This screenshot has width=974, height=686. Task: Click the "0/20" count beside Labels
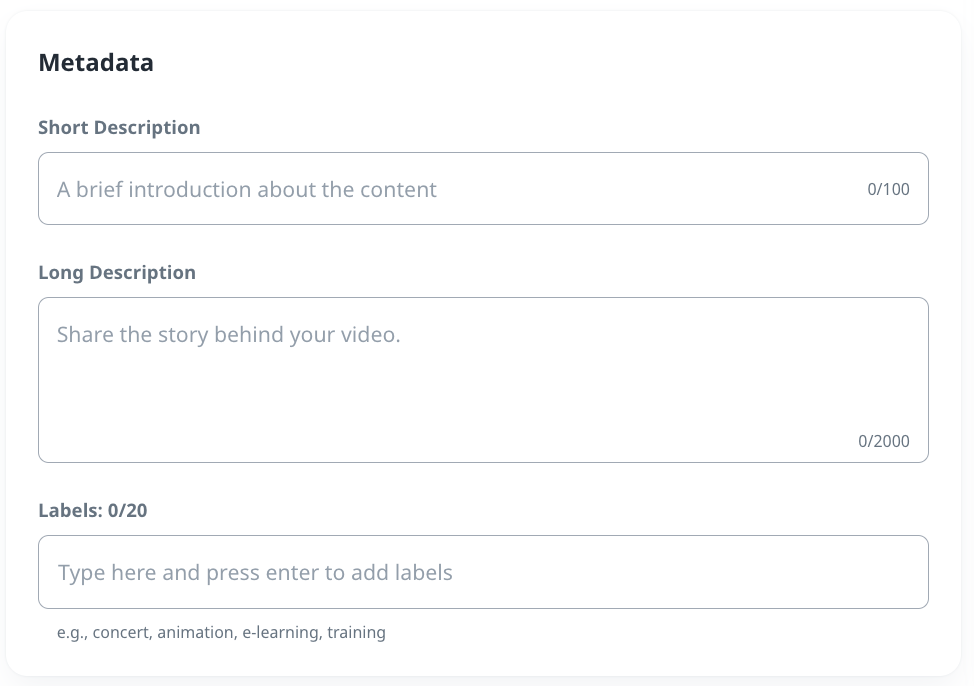pos(127,511)
